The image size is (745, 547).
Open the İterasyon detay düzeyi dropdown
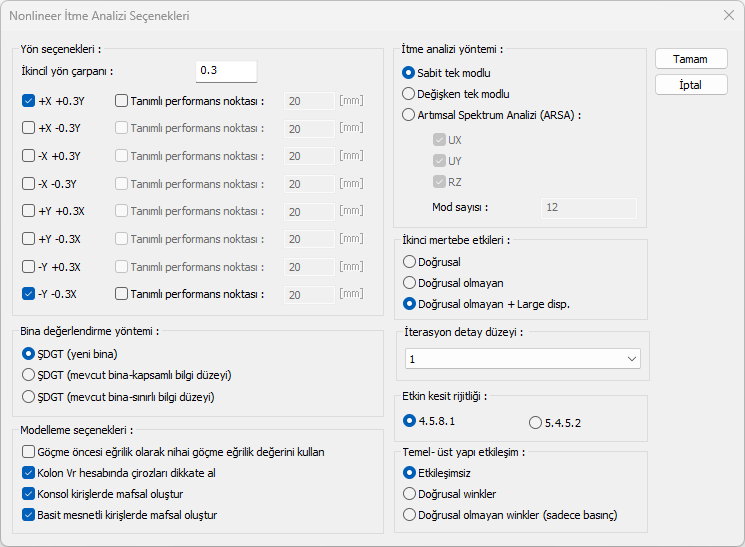[x=523, y=359]
